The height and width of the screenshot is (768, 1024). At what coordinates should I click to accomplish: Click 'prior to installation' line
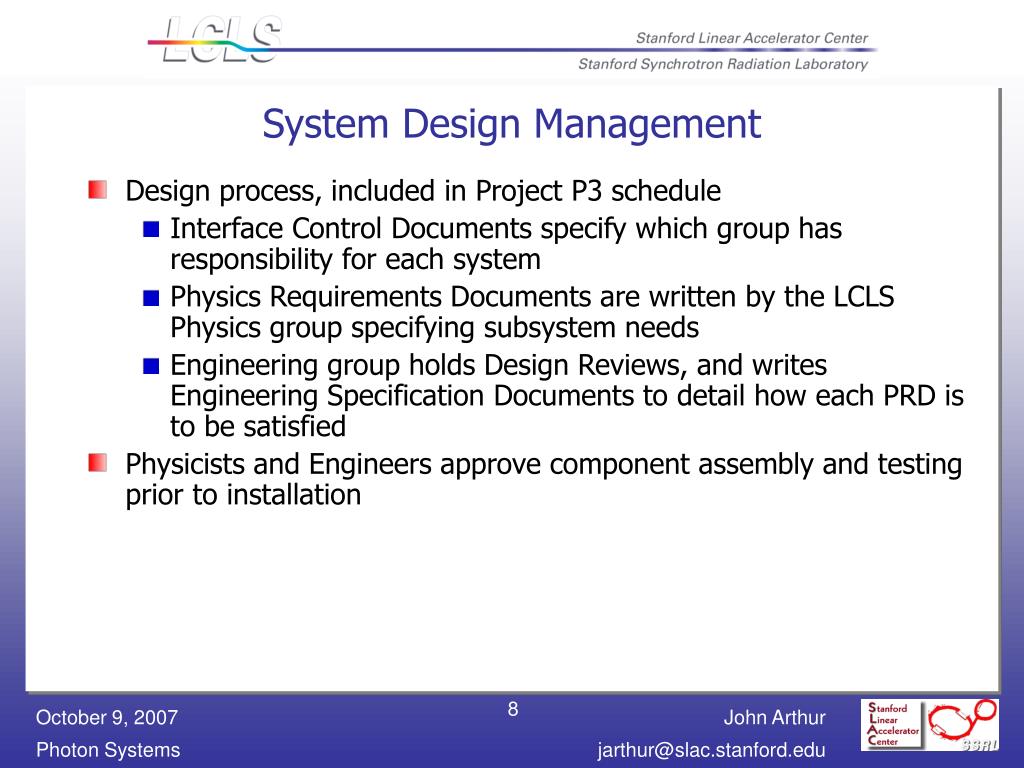pos(243,495)
